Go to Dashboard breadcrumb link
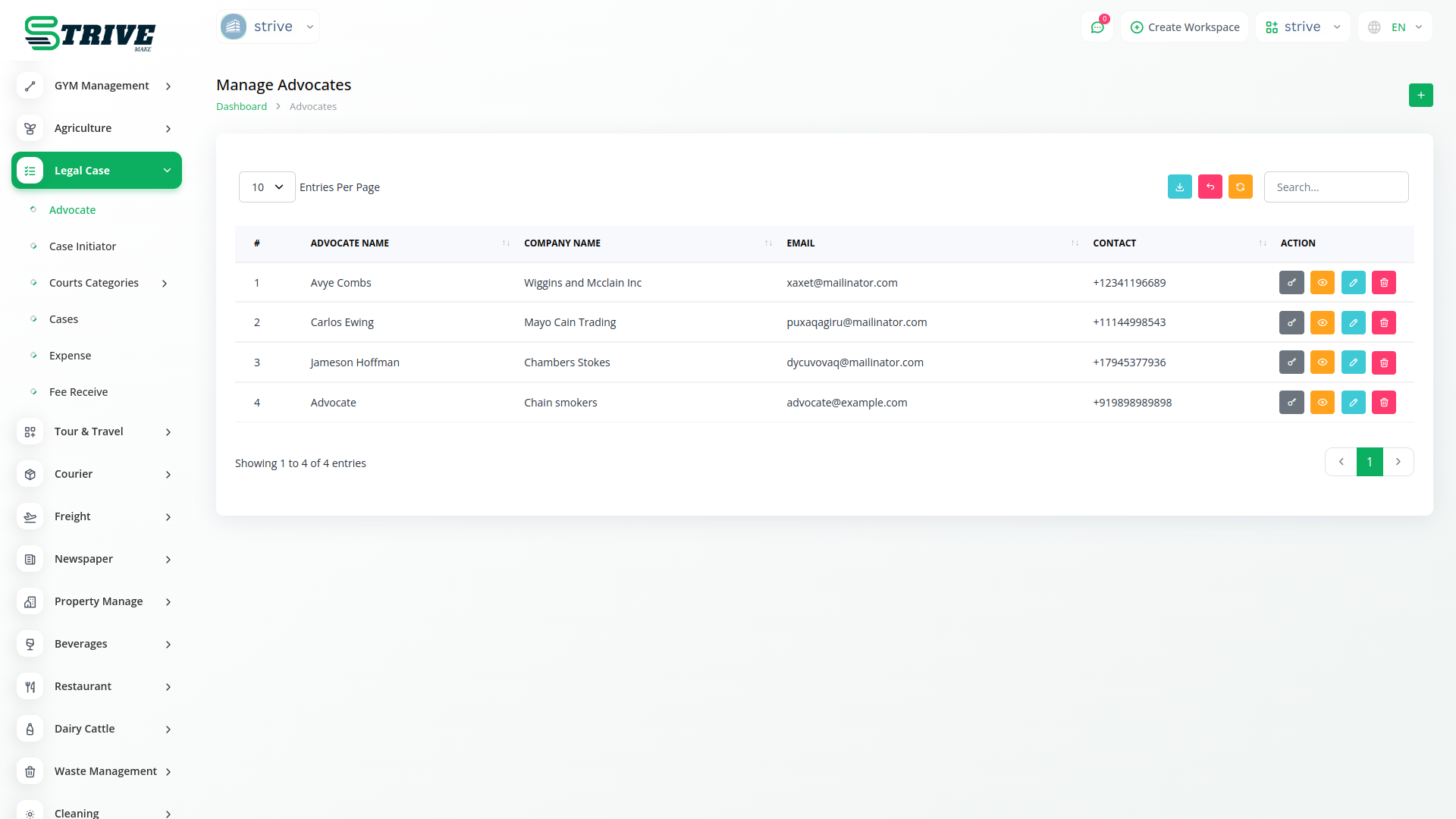1456x819 pixels. (241, 107)
